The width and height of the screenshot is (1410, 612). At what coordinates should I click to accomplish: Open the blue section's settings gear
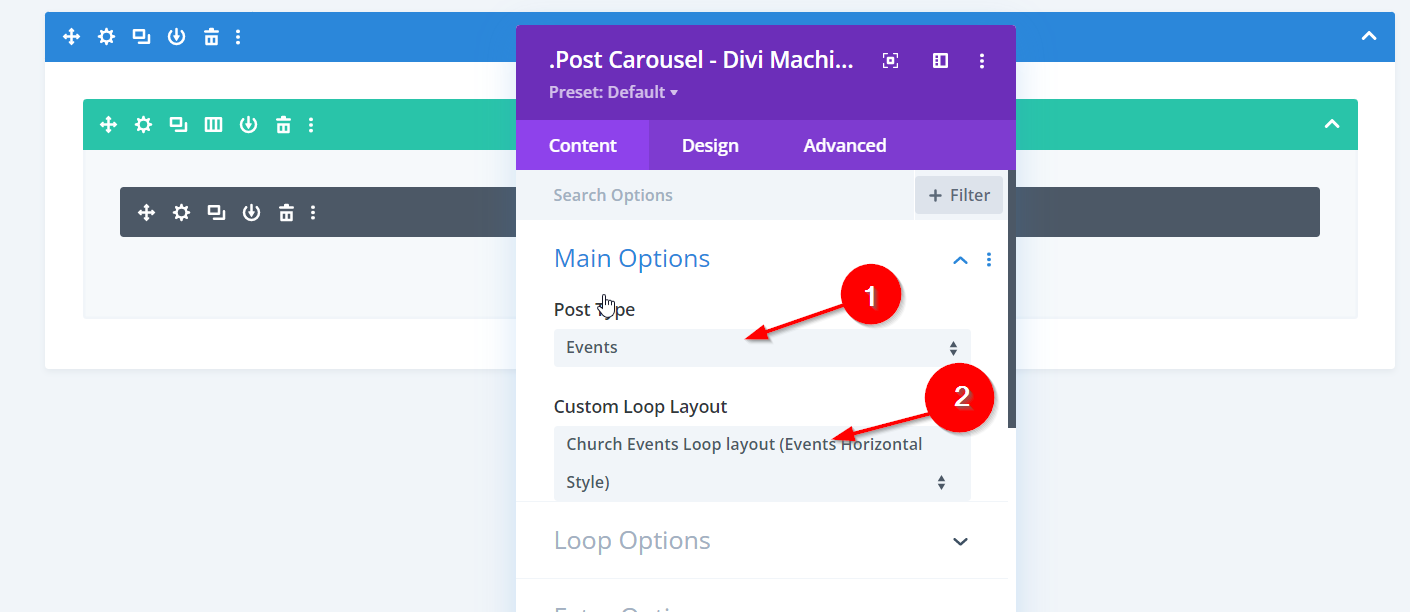[106, 37]
